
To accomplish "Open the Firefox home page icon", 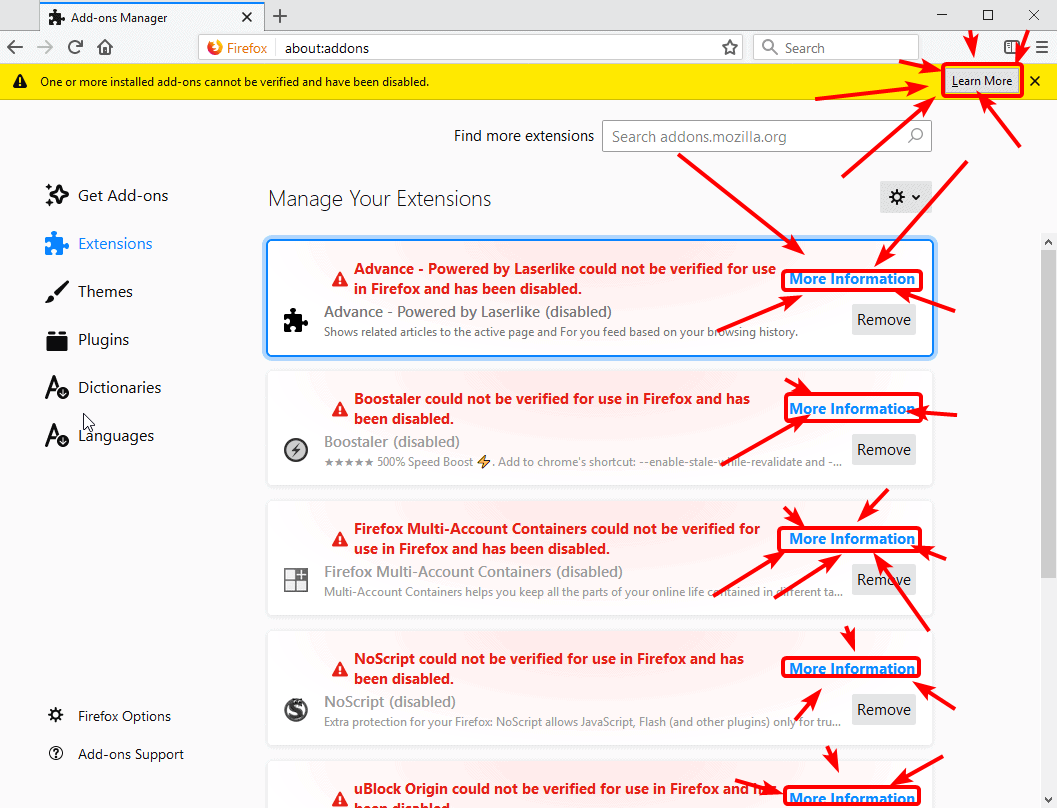I will click(x=104, y=47).
